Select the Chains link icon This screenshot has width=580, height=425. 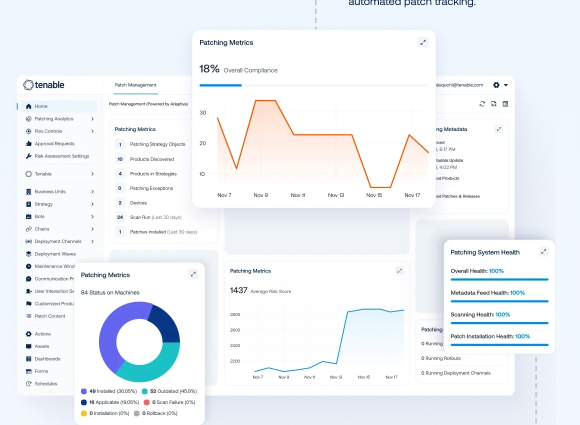[x=28, y=229]
